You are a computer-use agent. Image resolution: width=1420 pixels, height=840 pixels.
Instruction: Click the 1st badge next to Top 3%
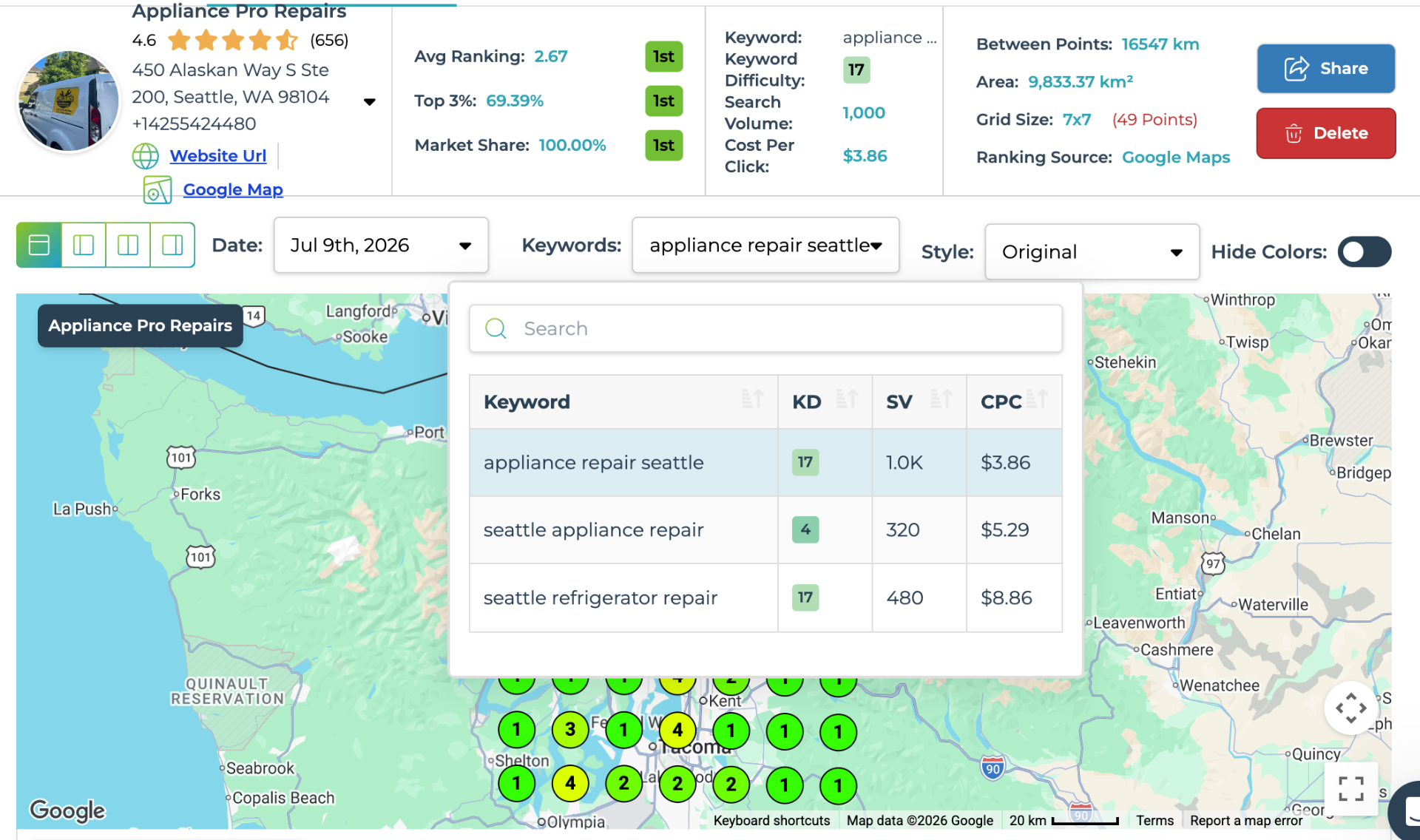[x=663, y=101]
